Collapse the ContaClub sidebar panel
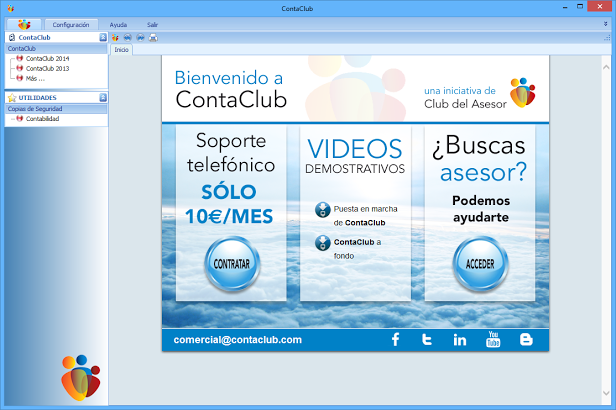This screenshot has height=410, width=616. click(103, 37)
